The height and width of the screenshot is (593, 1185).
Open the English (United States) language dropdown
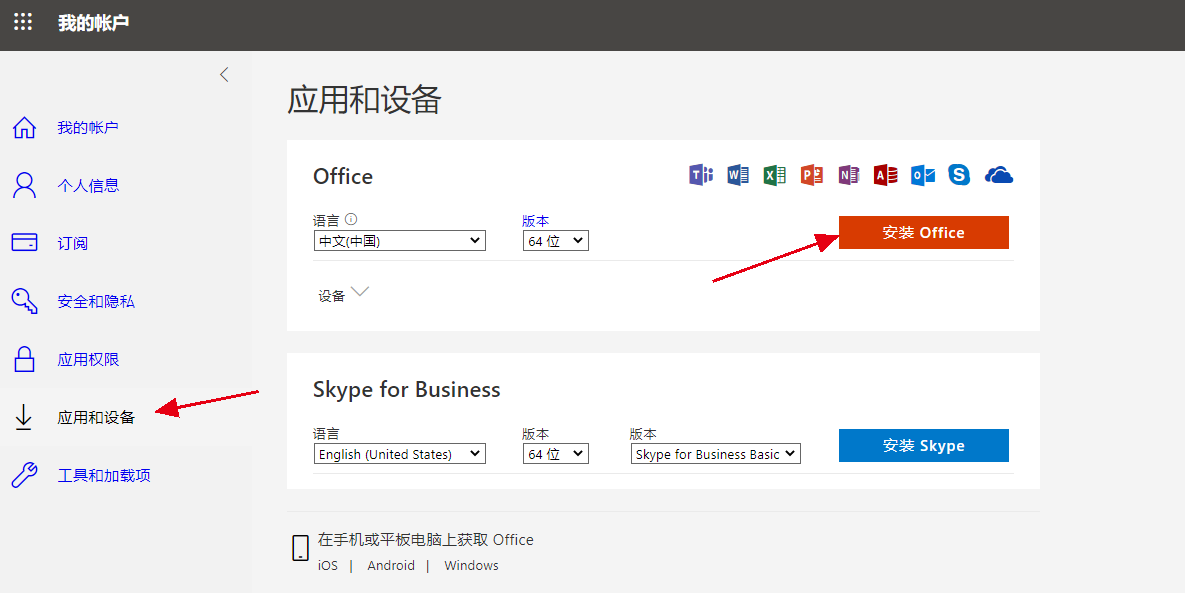click(x=399, y=454)
